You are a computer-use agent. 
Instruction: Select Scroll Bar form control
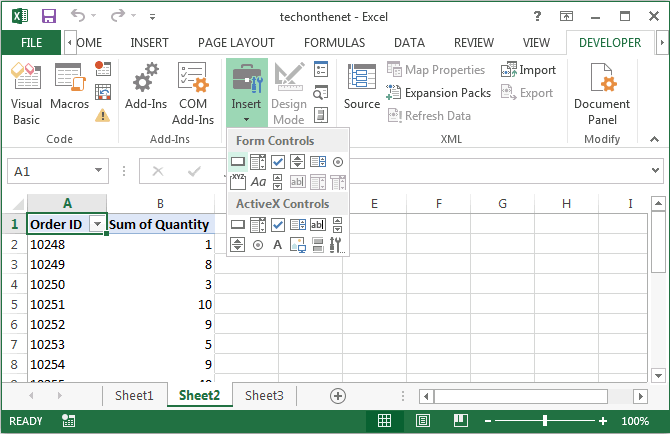pos(278,182)
